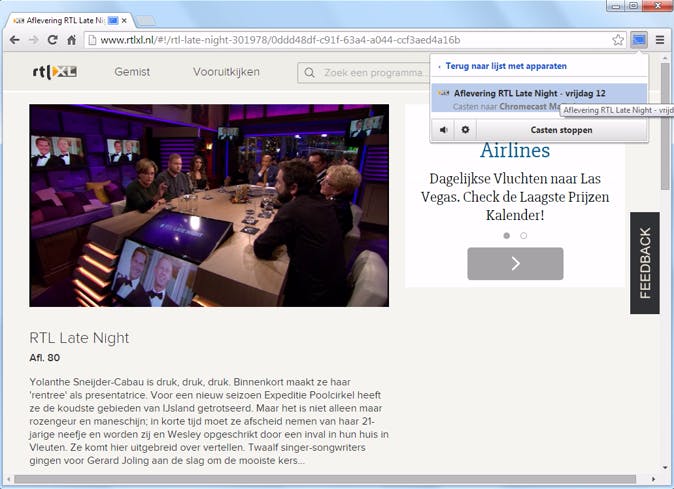This screenshot has width=674, height=489.
Task: Click the horizontal scrollbar thumb
Action: coord(325,479)
